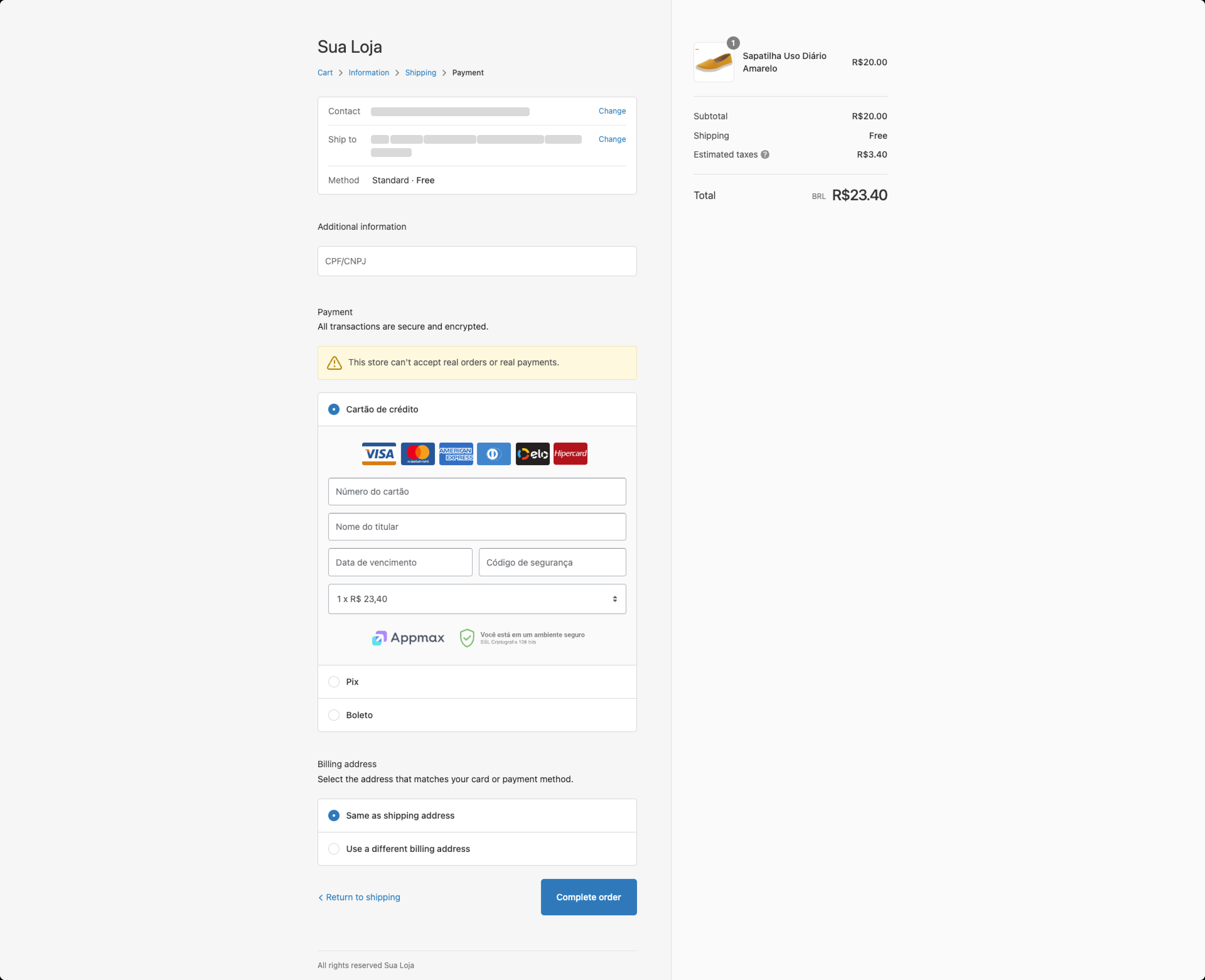Click the Mastercard logo

418,454
